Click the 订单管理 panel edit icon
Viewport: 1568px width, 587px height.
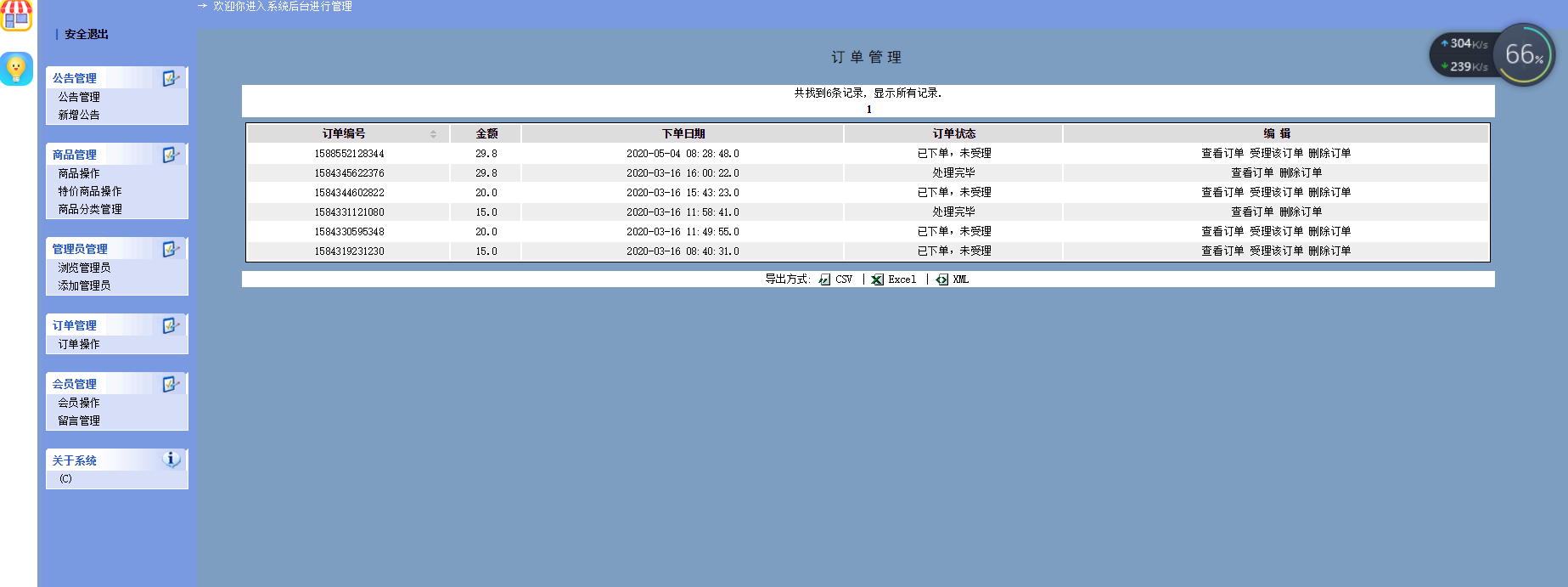click(x=171, y=325)
